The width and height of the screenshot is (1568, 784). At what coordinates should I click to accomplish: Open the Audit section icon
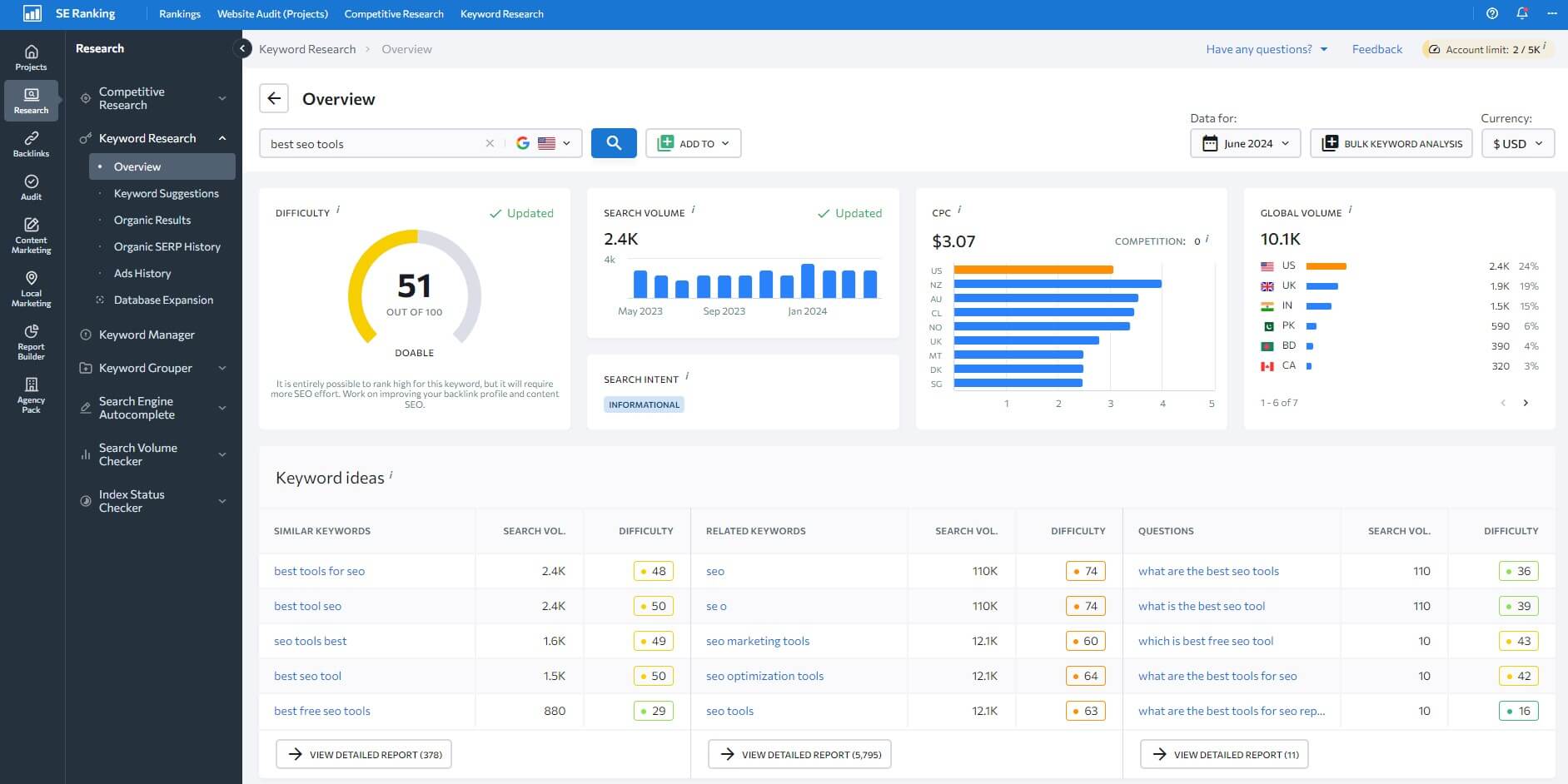[31, 187]
